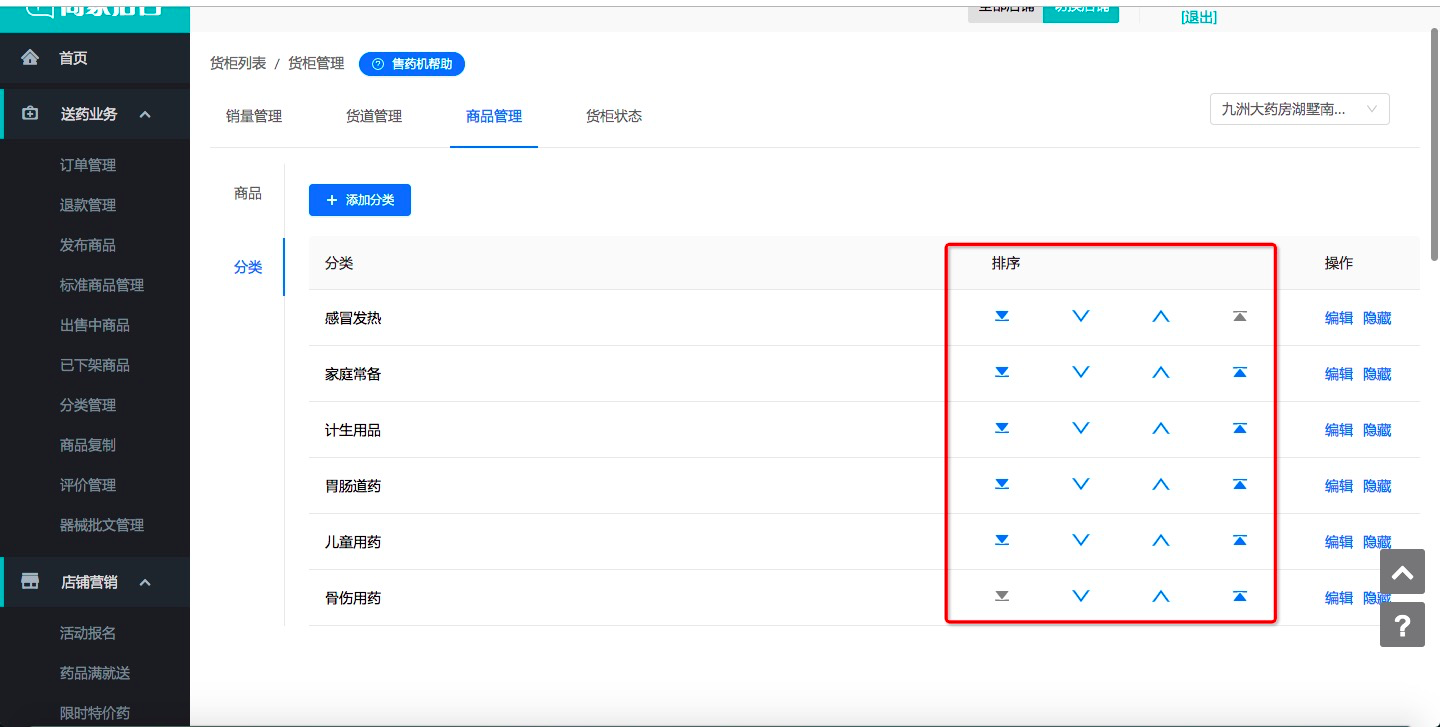Viewport: 1440px width, 727px height.
Task: Hide the 计生用品 category
Action: pyautogui.click(x=1377, y=430)
